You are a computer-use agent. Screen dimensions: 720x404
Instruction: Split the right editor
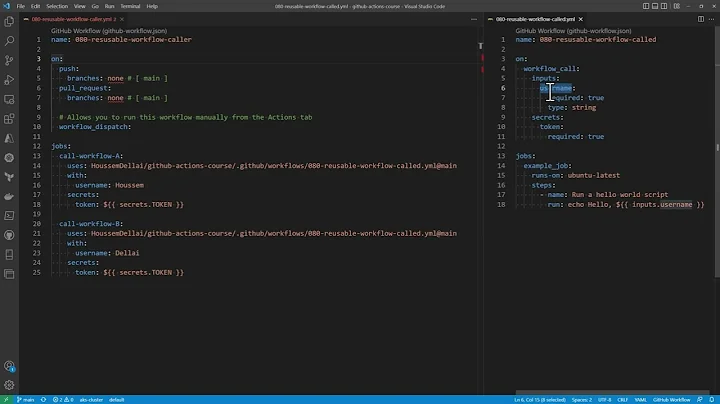tap(701, 19)
